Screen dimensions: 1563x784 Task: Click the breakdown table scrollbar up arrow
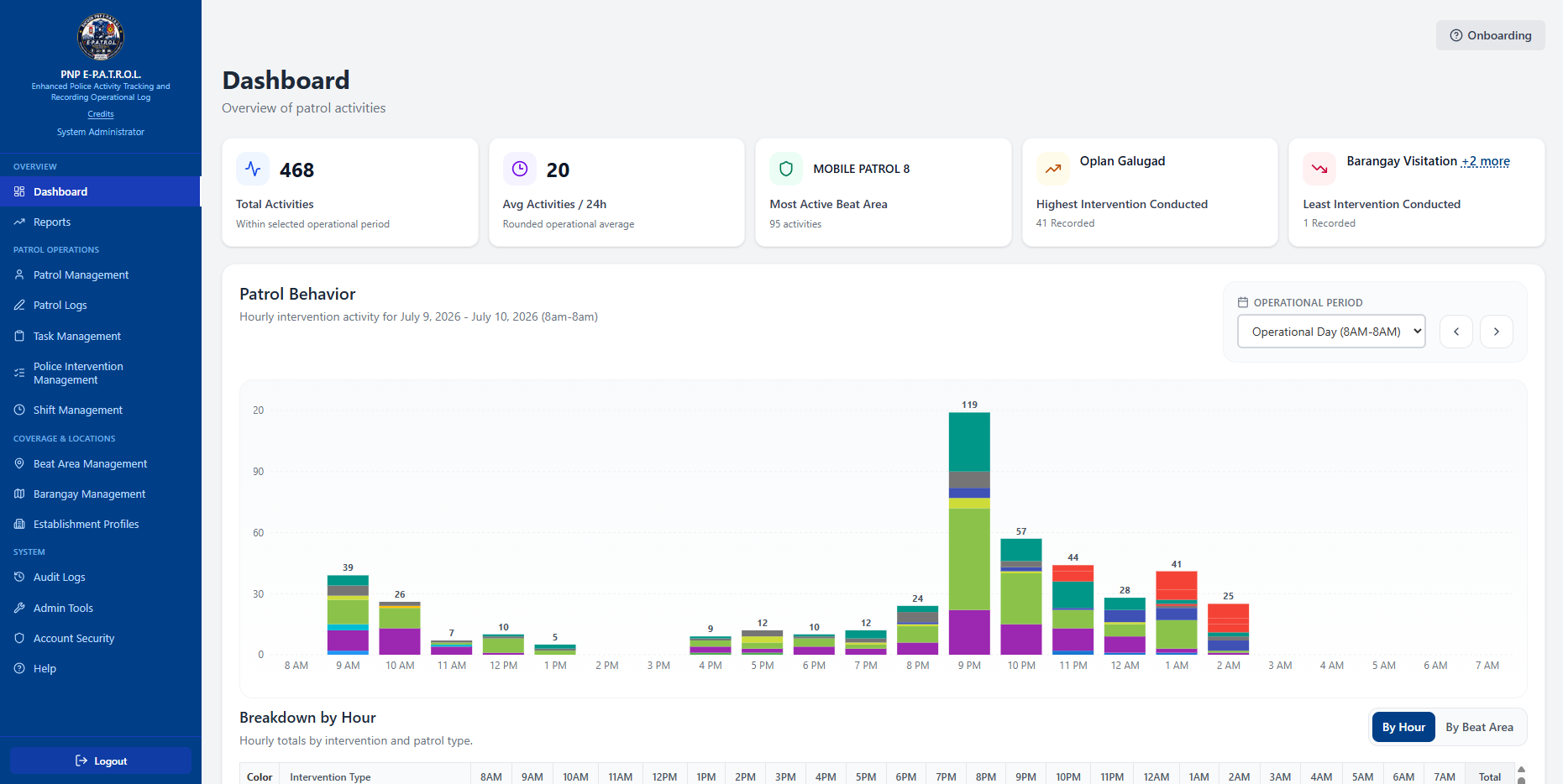coord(1521,770)
